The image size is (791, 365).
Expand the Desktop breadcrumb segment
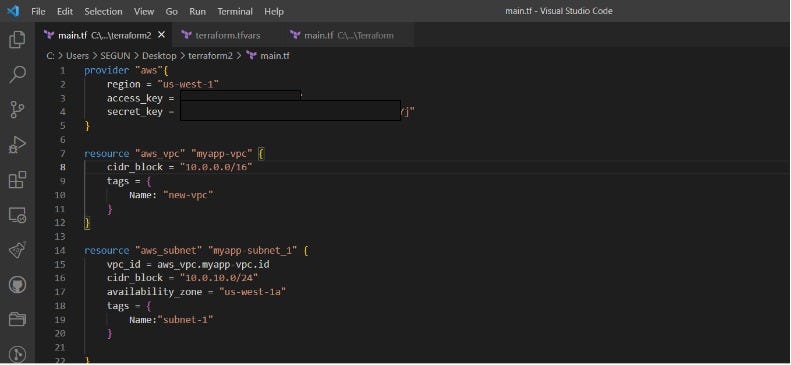click(159, 56)
